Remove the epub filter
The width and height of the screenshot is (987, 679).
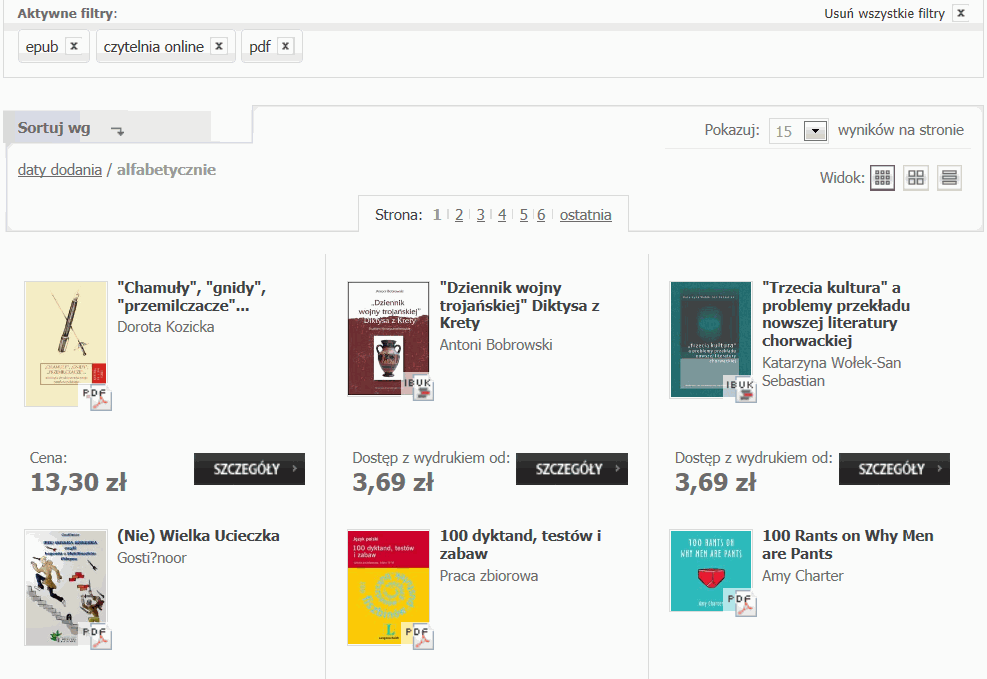coord(73,46)
